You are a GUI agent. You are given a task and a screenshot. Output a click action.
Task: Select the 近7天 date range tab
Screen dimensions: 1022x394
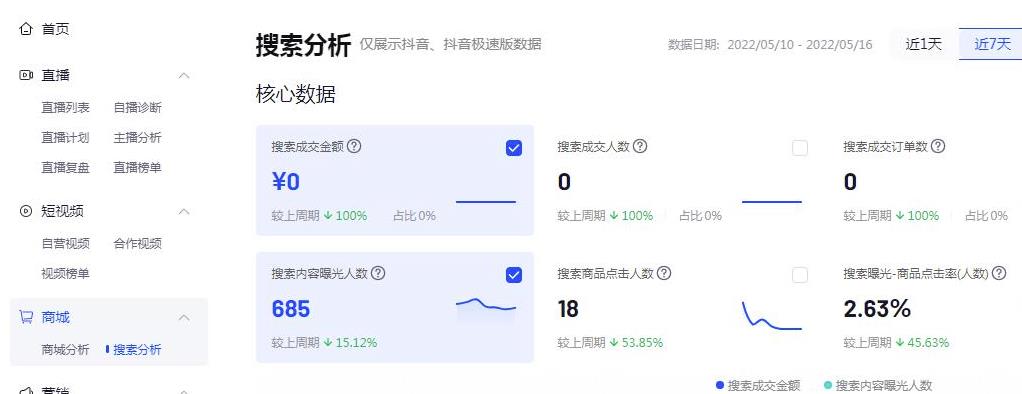click(991, 44)
